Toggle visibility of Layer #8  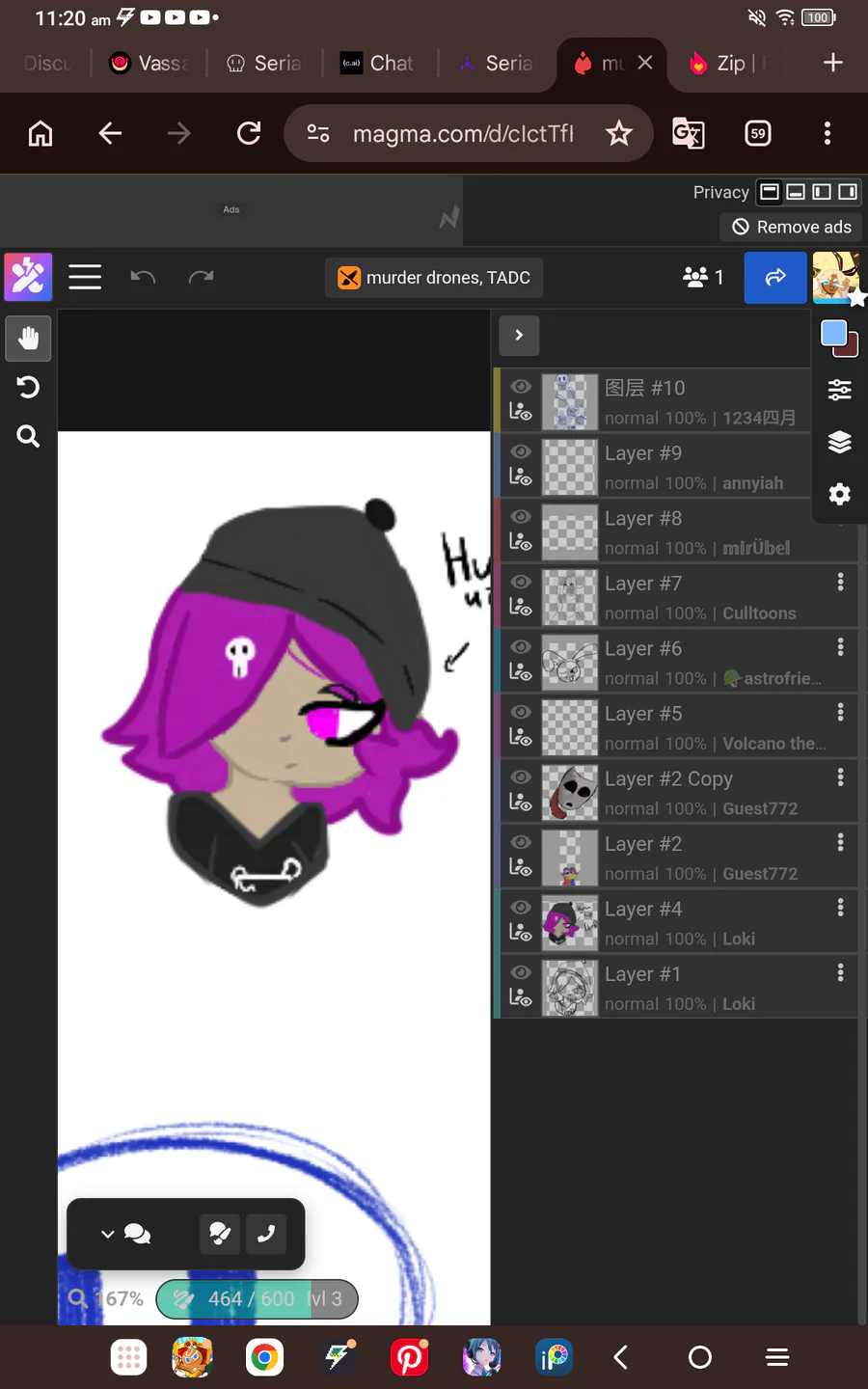521,517
